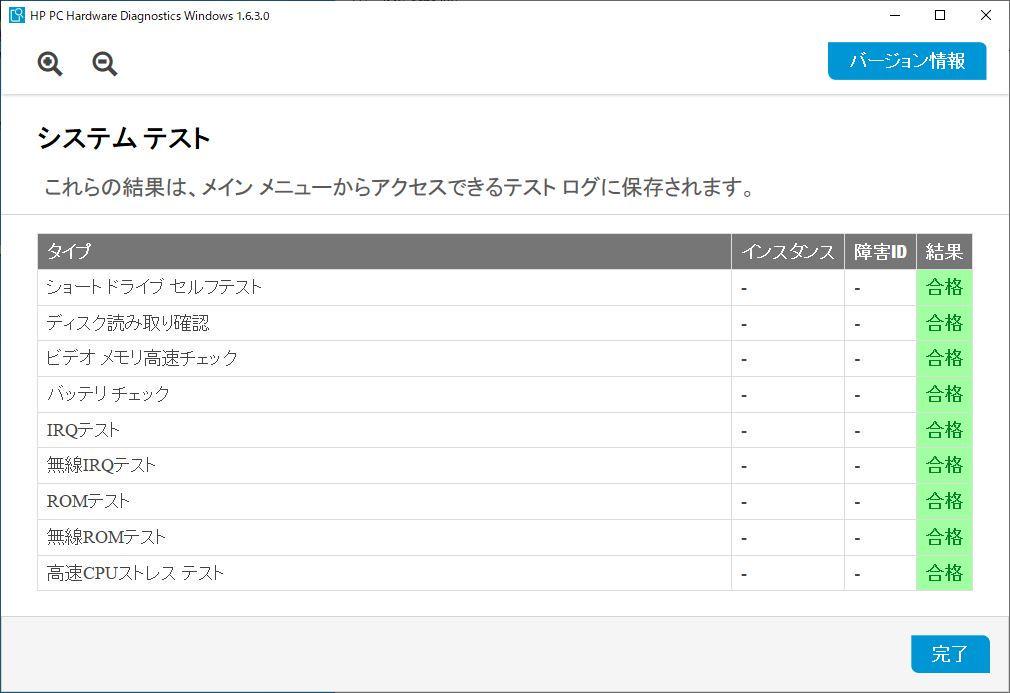Select the IRQテスト row name
Image resolution: width=1010 pixels, height=693 pixels.
83,430
